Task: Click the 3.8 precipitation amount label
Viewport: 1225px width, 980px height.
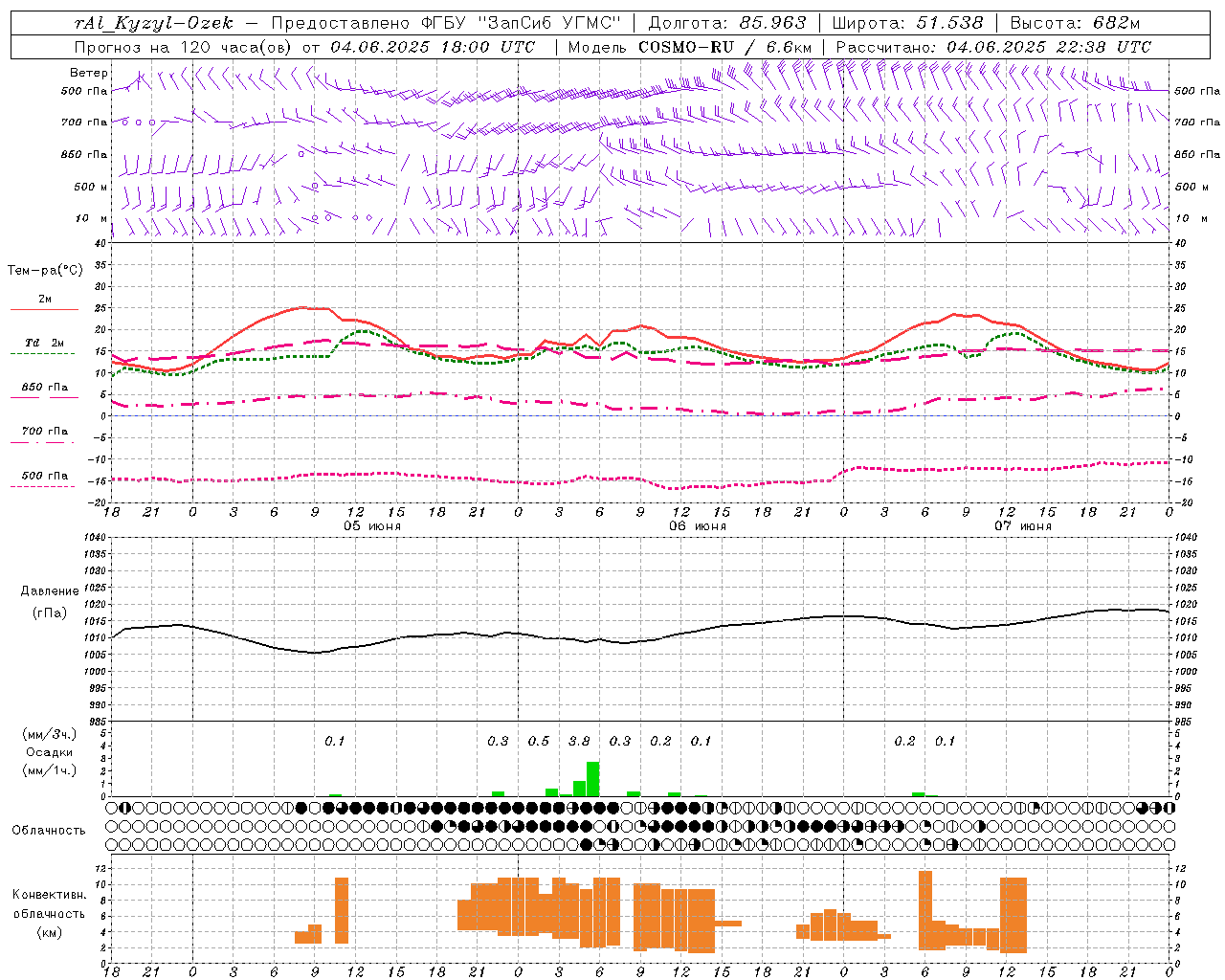Action: (x=579, y=741)
